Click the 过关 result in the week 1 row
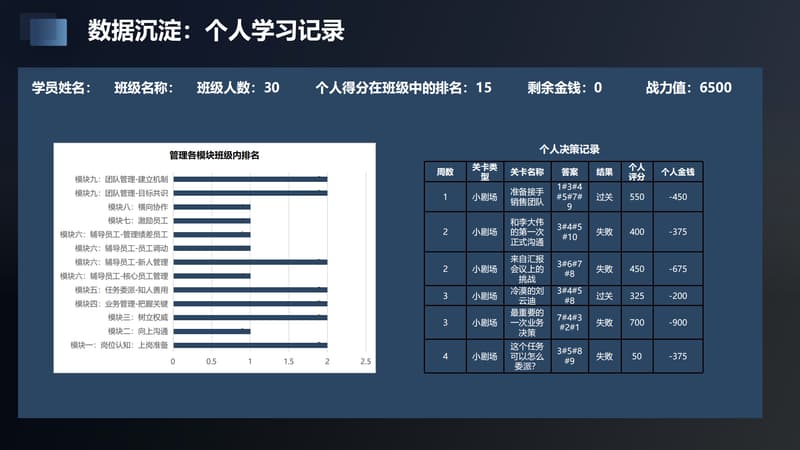 (x=604, y=197)
